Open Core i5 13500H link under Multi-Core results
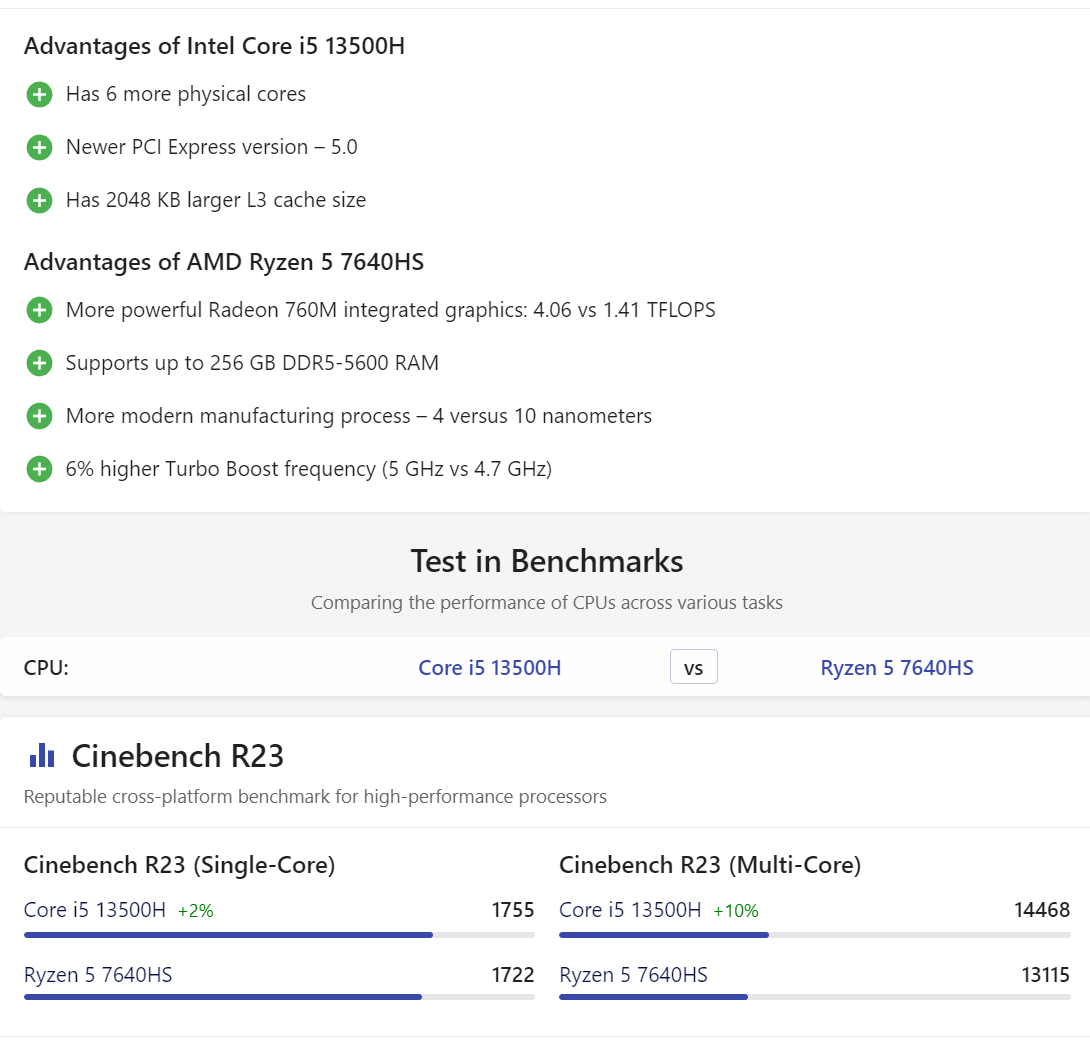Screen dimensions: 1090x1042 (x=630, y=909)
